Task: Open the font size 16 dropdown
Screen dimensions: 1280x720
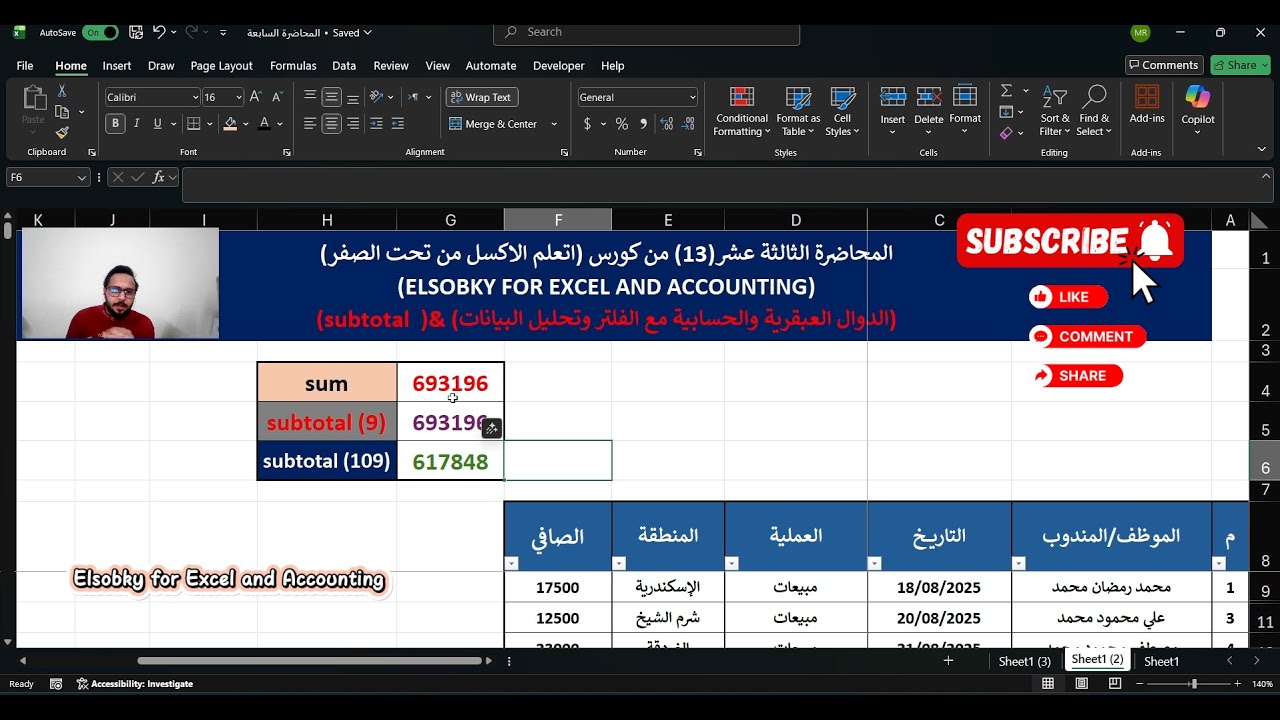Action: (238, 97)
